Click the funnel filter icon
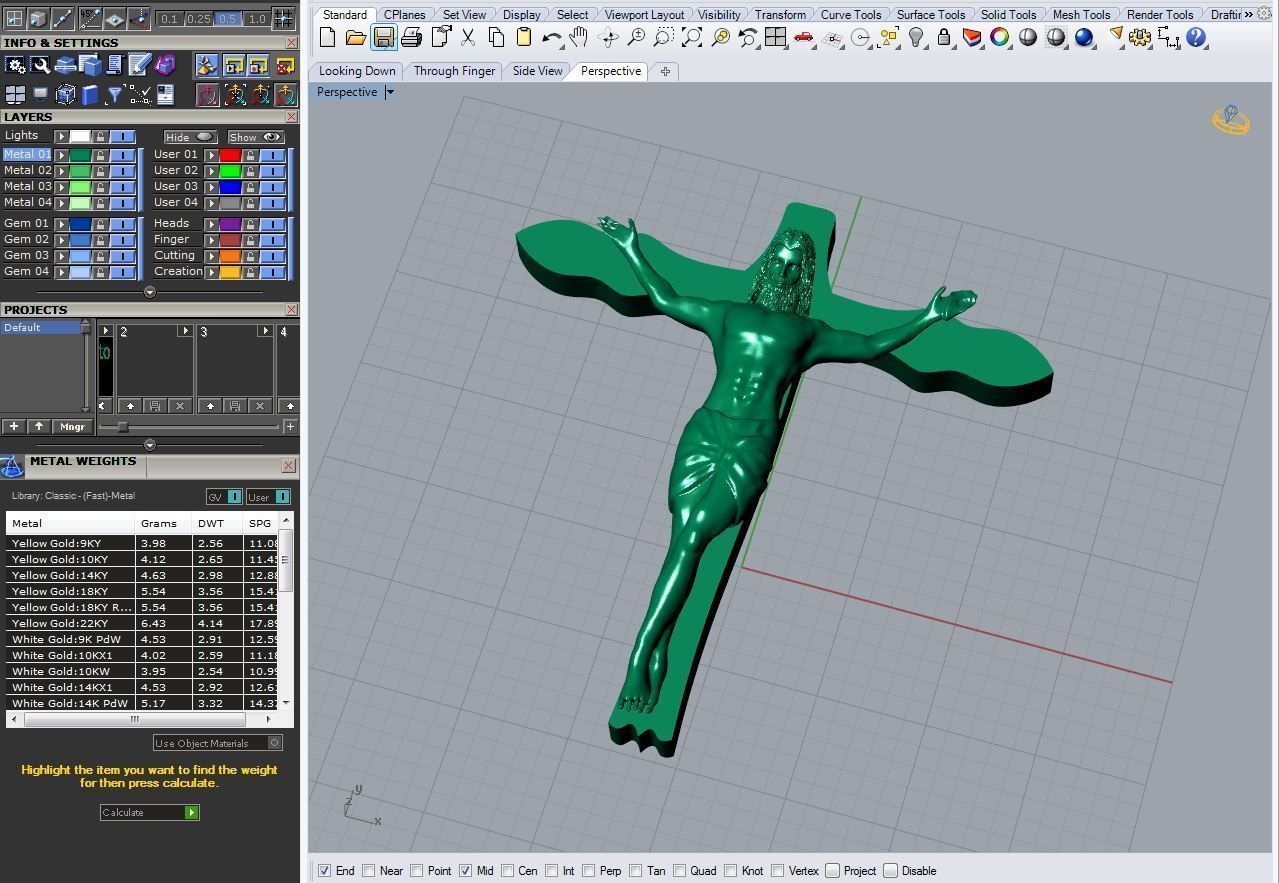The width and height of the screenshot is (1279, 883). click(115, 95)
